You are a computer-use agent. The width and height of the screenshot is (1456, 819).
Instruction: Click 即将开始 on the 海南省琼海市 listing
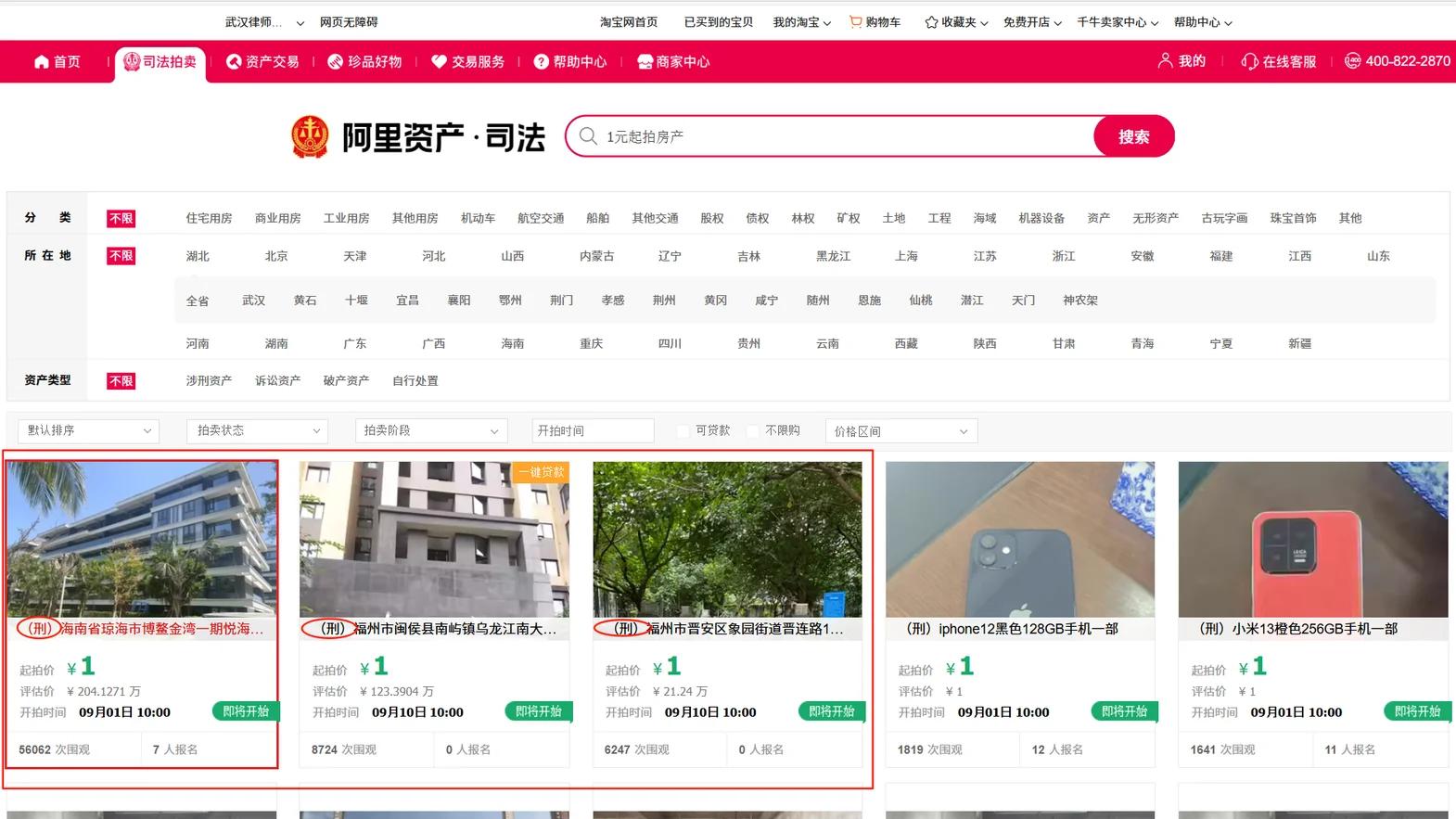coord(246,711)
